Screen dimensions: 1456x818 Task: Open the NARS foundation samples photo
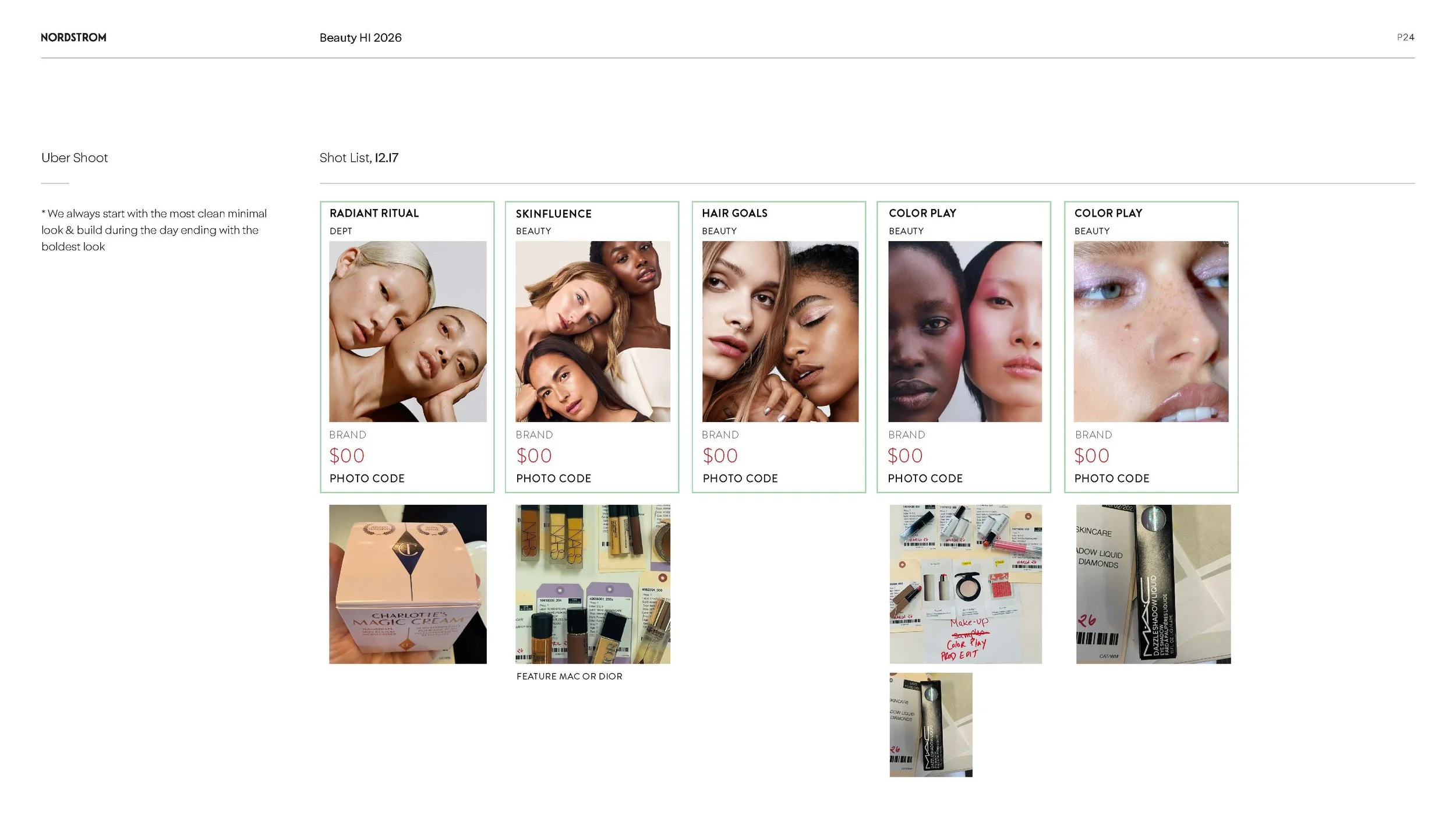pos(592,583)
